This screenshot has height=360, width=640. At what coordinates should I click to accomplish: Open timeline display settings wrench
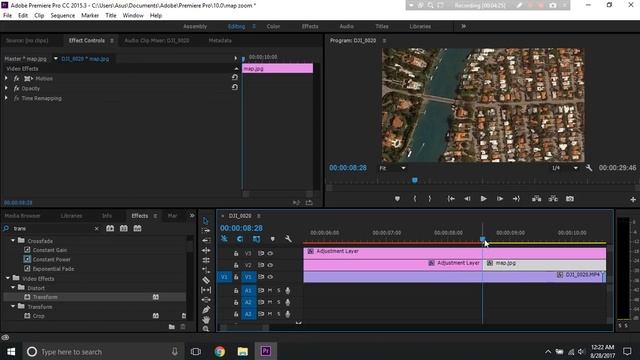pos(288,239)
